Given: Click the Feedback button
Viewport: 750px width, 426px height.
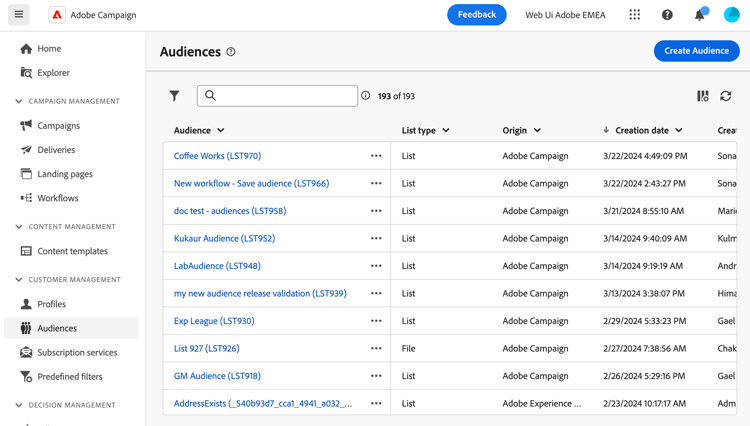Looking at the screenshot, I should [476, 15].
